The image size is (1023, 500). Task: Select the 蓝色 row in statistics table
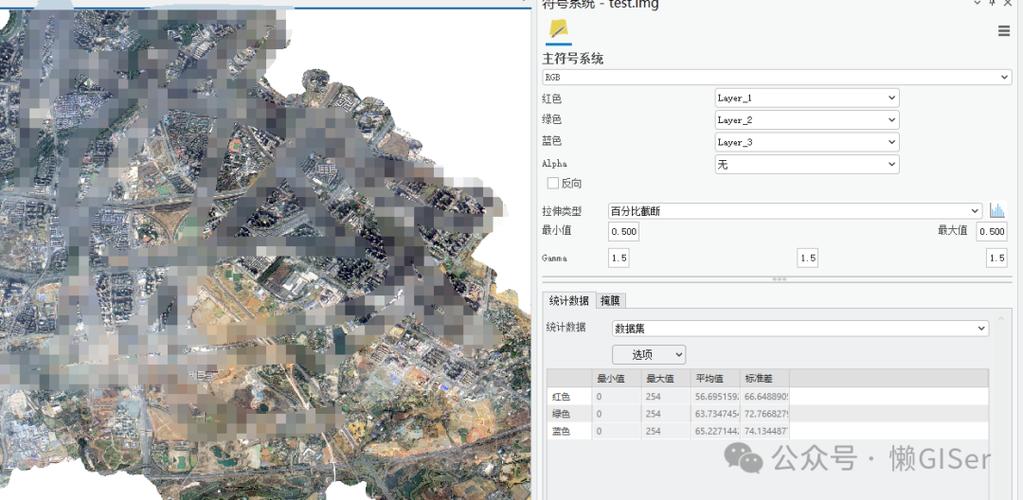(x=768, y=431)
